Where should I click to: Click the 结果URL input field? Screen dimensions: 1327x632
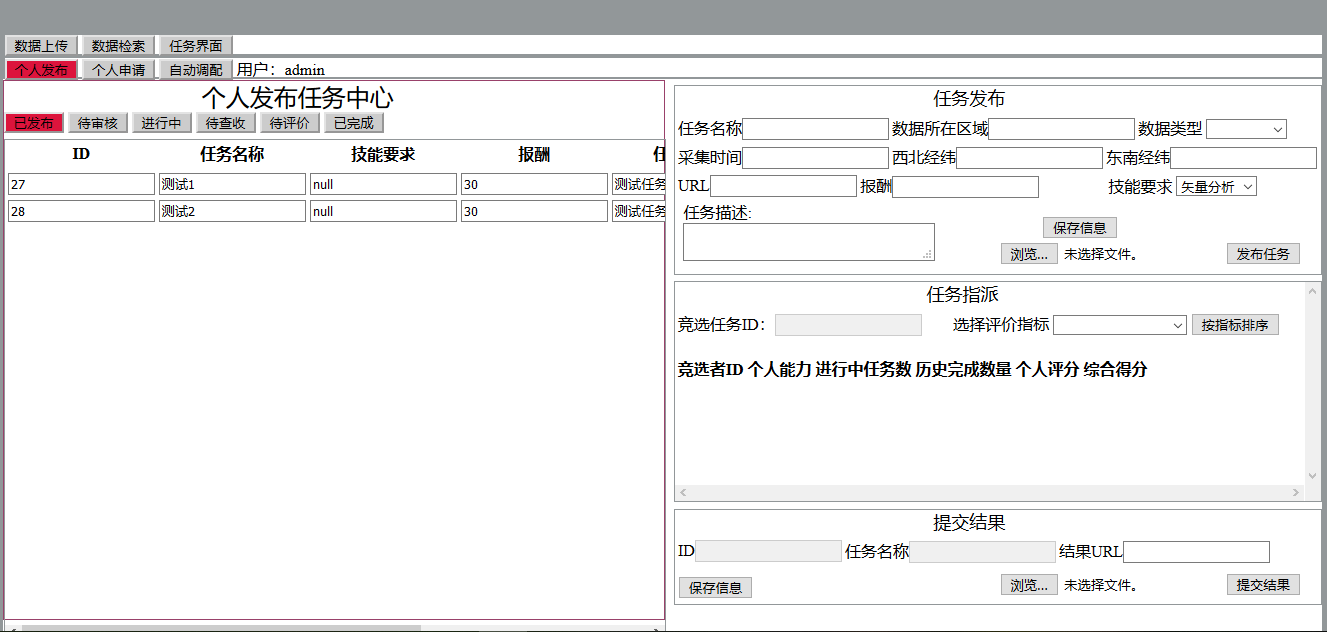(1196, 552)
